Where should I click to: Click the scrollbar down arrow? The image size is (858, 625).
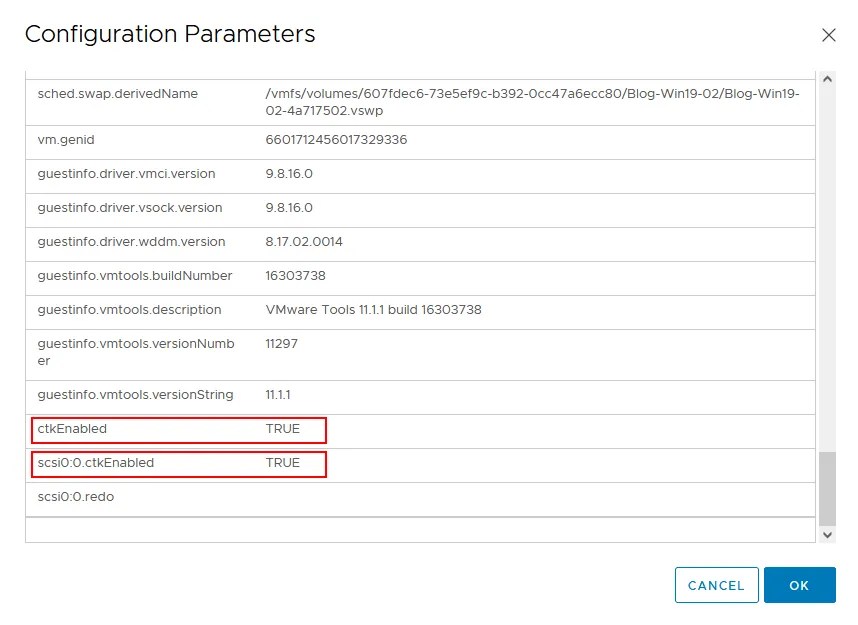[x=826, y=536]
